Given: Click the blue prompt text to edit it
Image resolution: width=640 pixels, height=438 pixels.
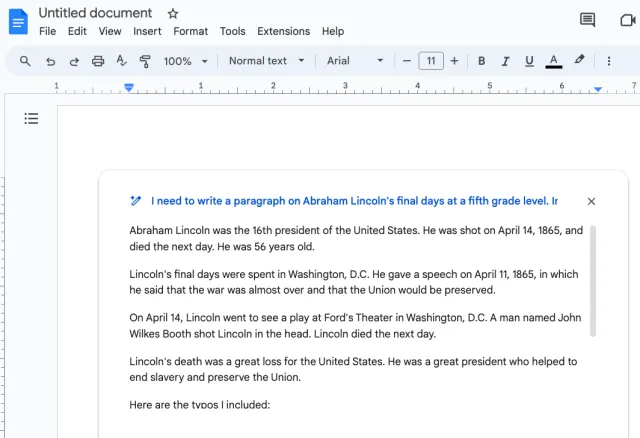Looking at the screenshot, I should [x=354, y=201].
